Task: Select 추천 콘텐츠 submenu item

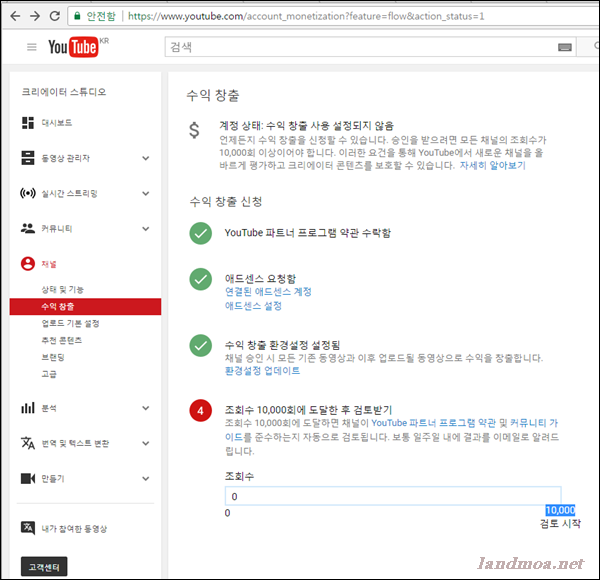Action: coord(62,340)
